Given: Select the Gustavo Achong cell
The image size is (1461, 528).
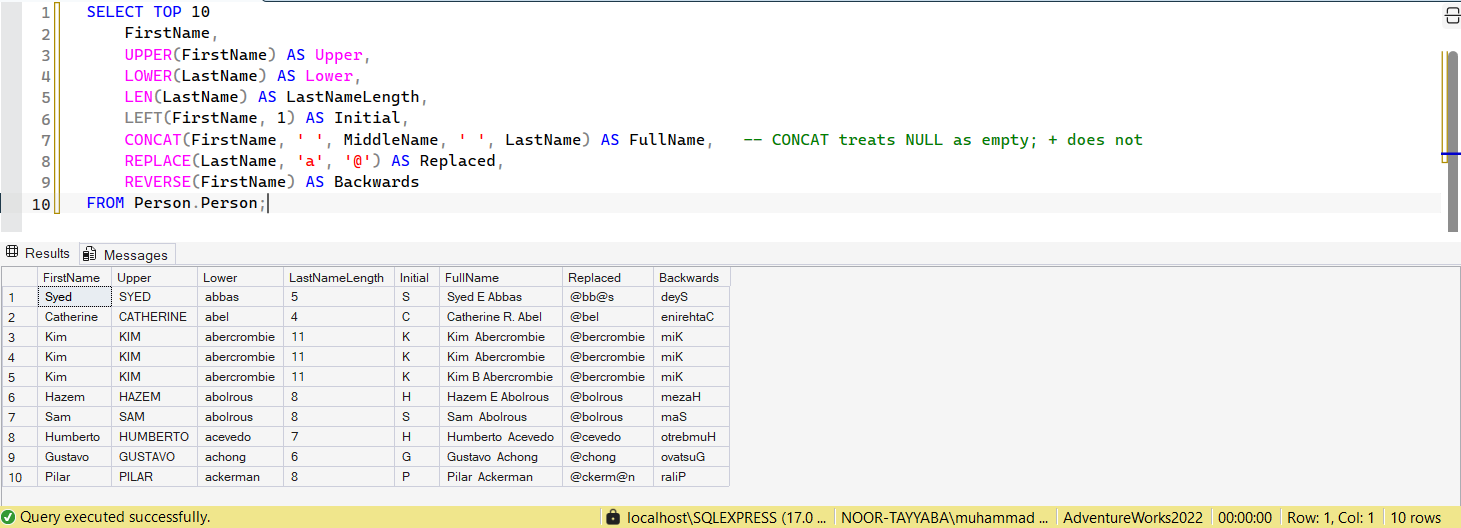Looking at the screenshot, I should click(x=501, y=457).
